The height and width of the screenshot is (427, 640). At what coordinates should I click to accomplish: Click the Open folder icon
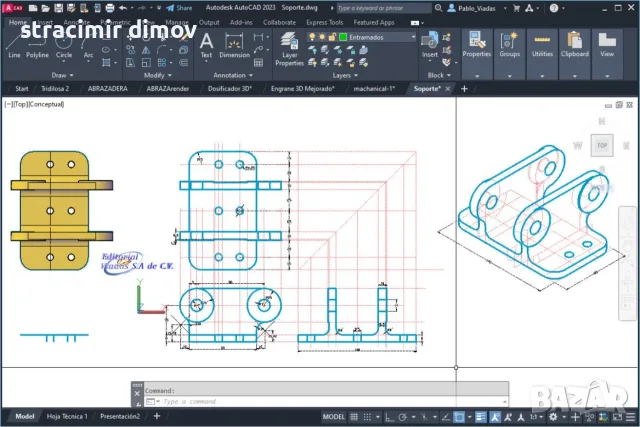[45, 8]
